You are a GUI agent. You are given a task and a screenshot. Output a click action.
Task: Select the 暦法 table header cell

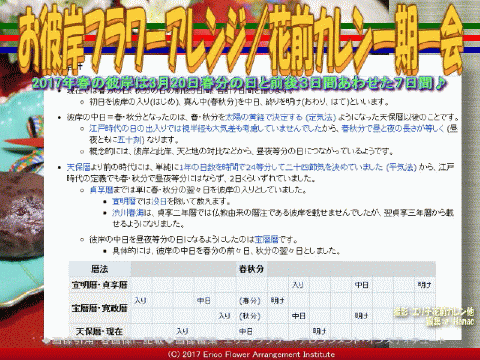pos(100,269)
